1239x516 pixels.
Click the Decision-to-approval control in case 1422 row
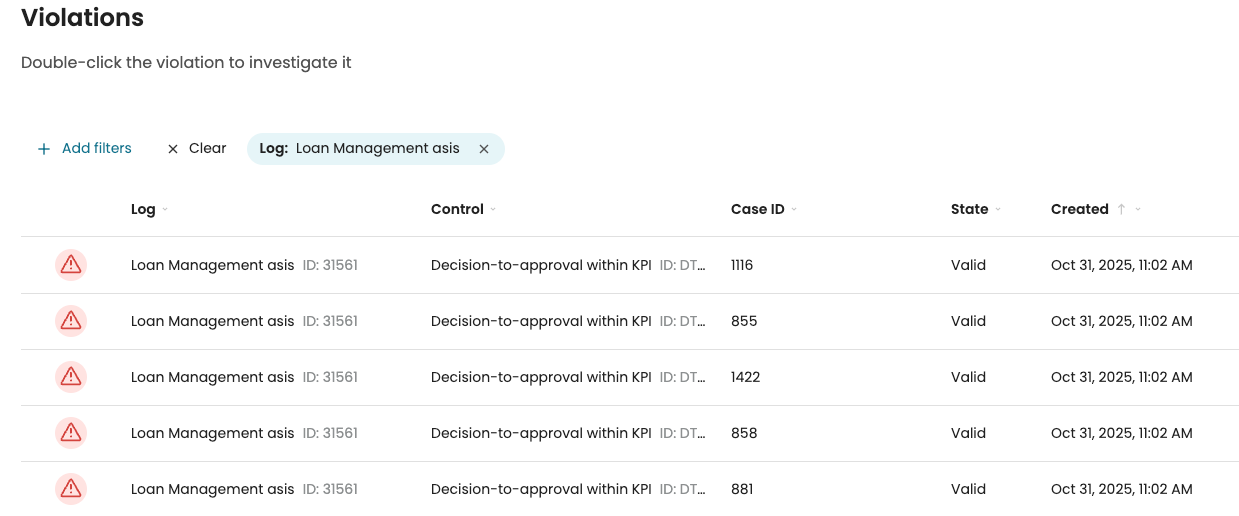[x=541, y=377]
